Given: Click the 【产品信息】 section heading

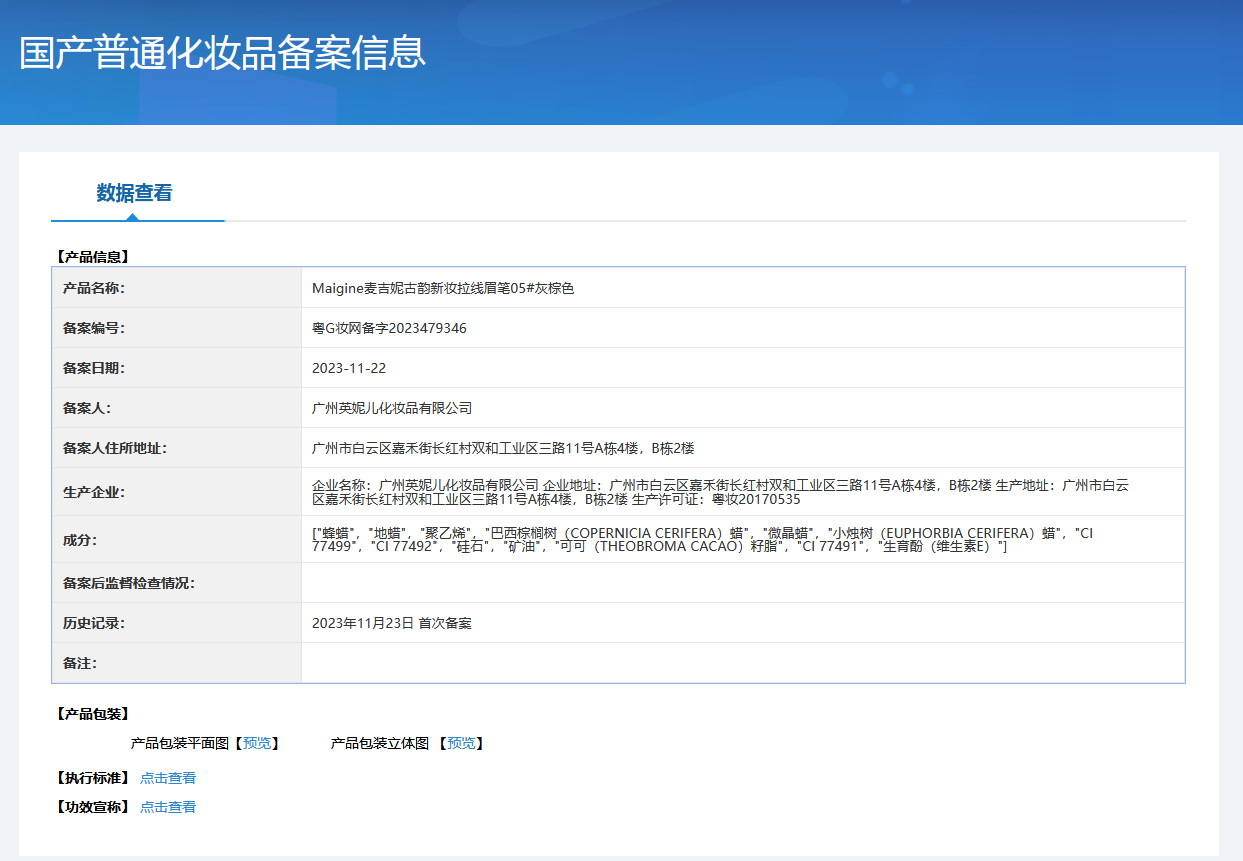Looking at the screenshot, I should tap(93, 257).
